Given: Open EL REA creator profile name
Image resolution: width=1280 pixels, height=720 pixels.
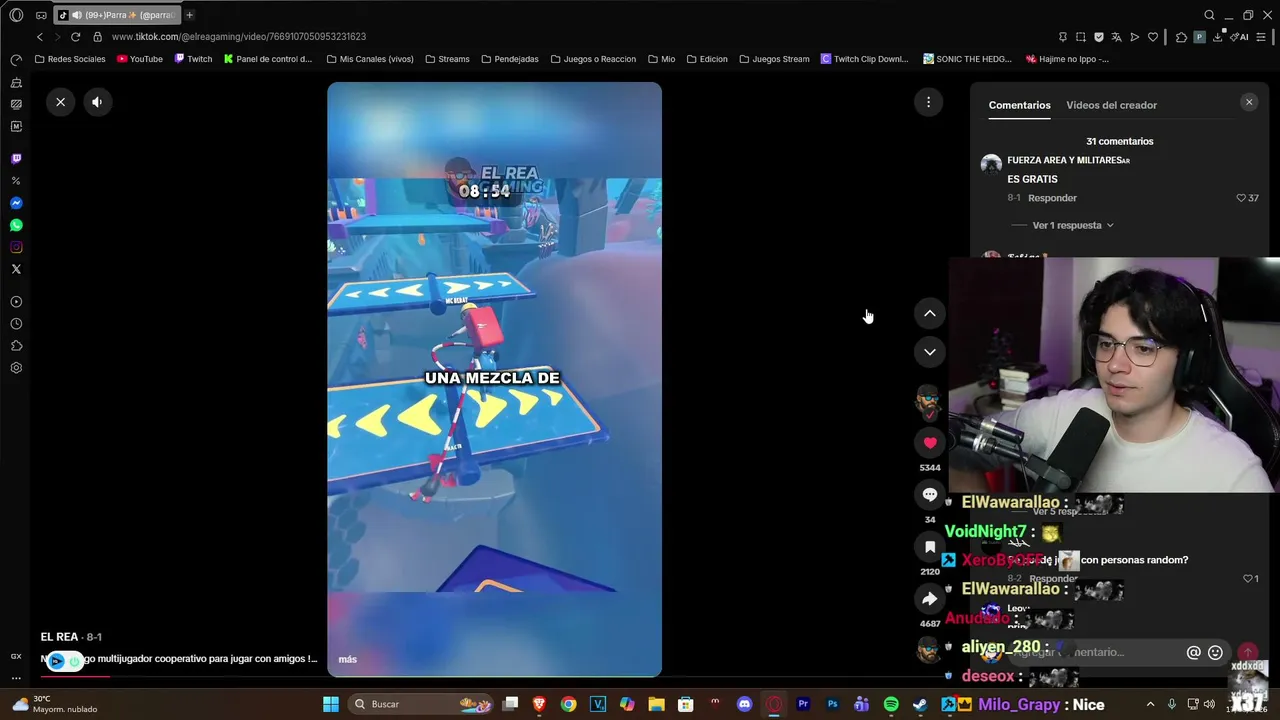Looking at the screenshot, I should pos(59,637).
